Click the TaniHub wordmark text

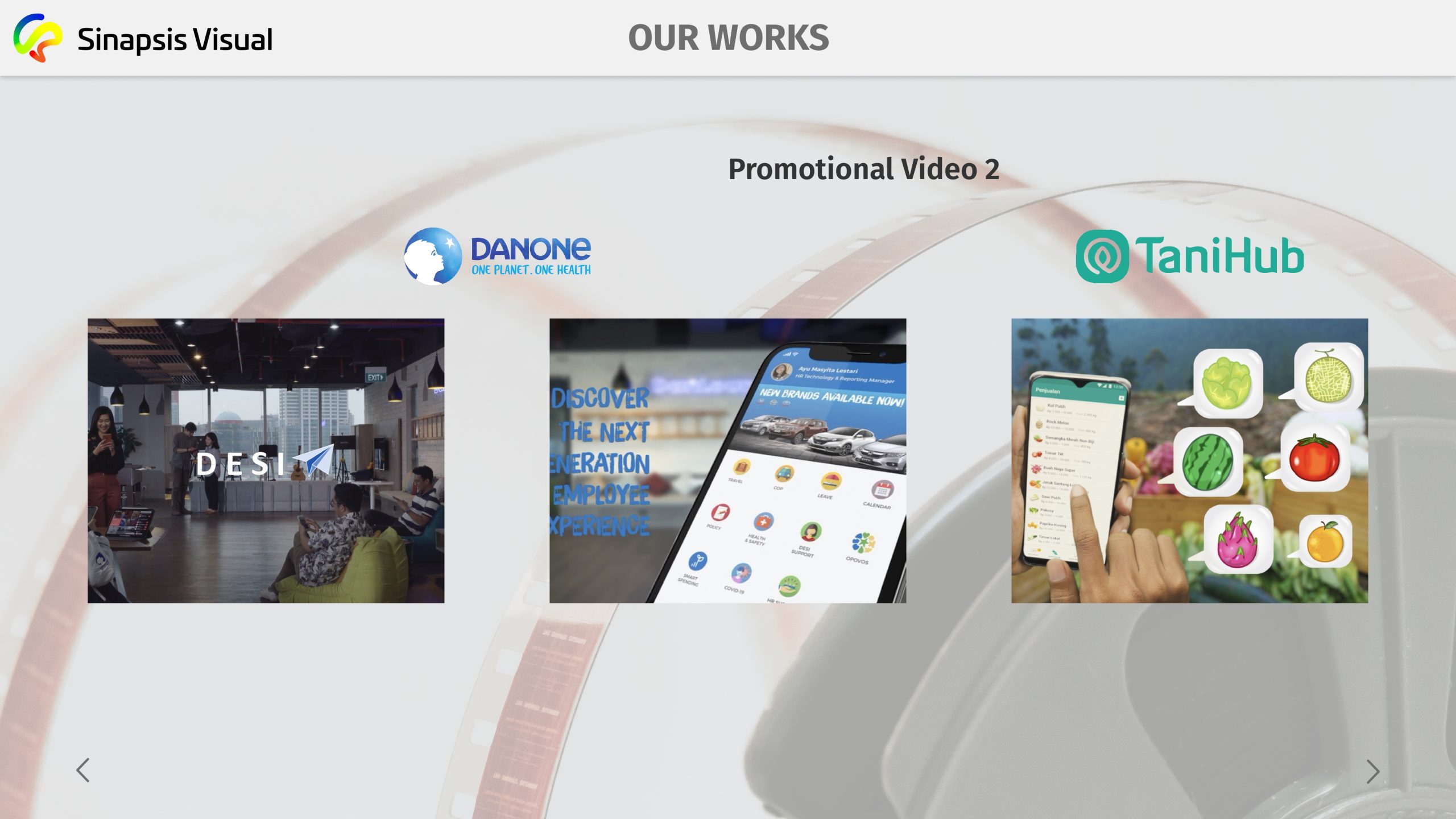[1219, 256]
